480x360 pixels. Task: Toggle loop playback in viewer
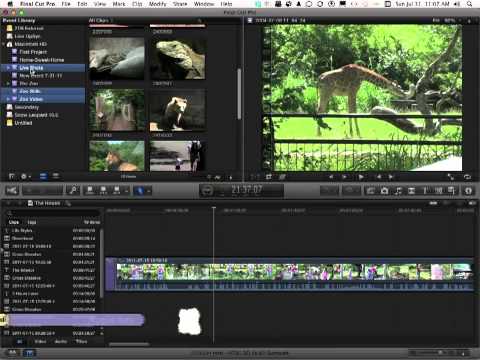467,177
